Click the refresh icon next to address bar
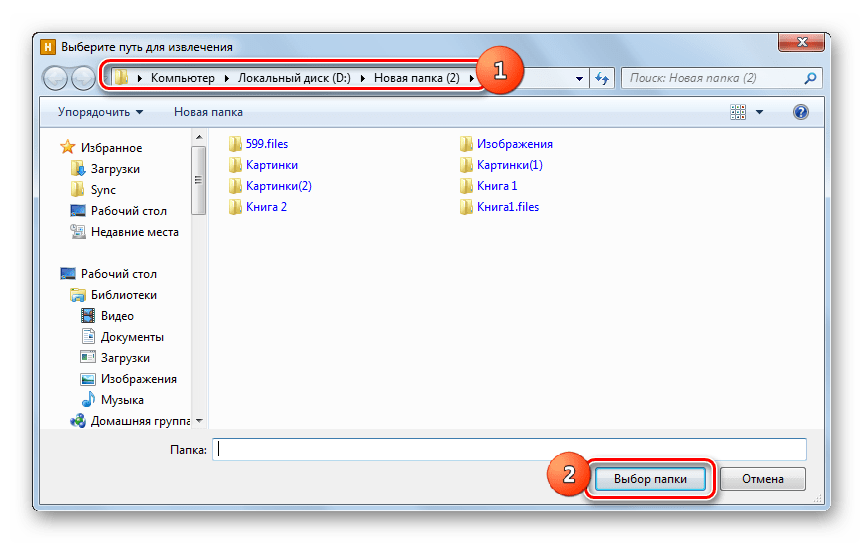The image size is (864, 544). coord(602,78)
